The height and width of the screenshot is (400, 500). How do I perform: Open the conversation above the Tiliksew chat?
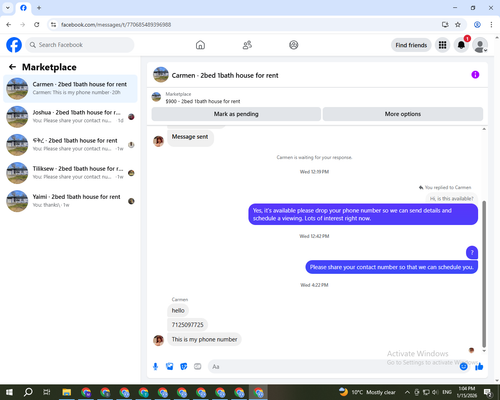[70, 145]
